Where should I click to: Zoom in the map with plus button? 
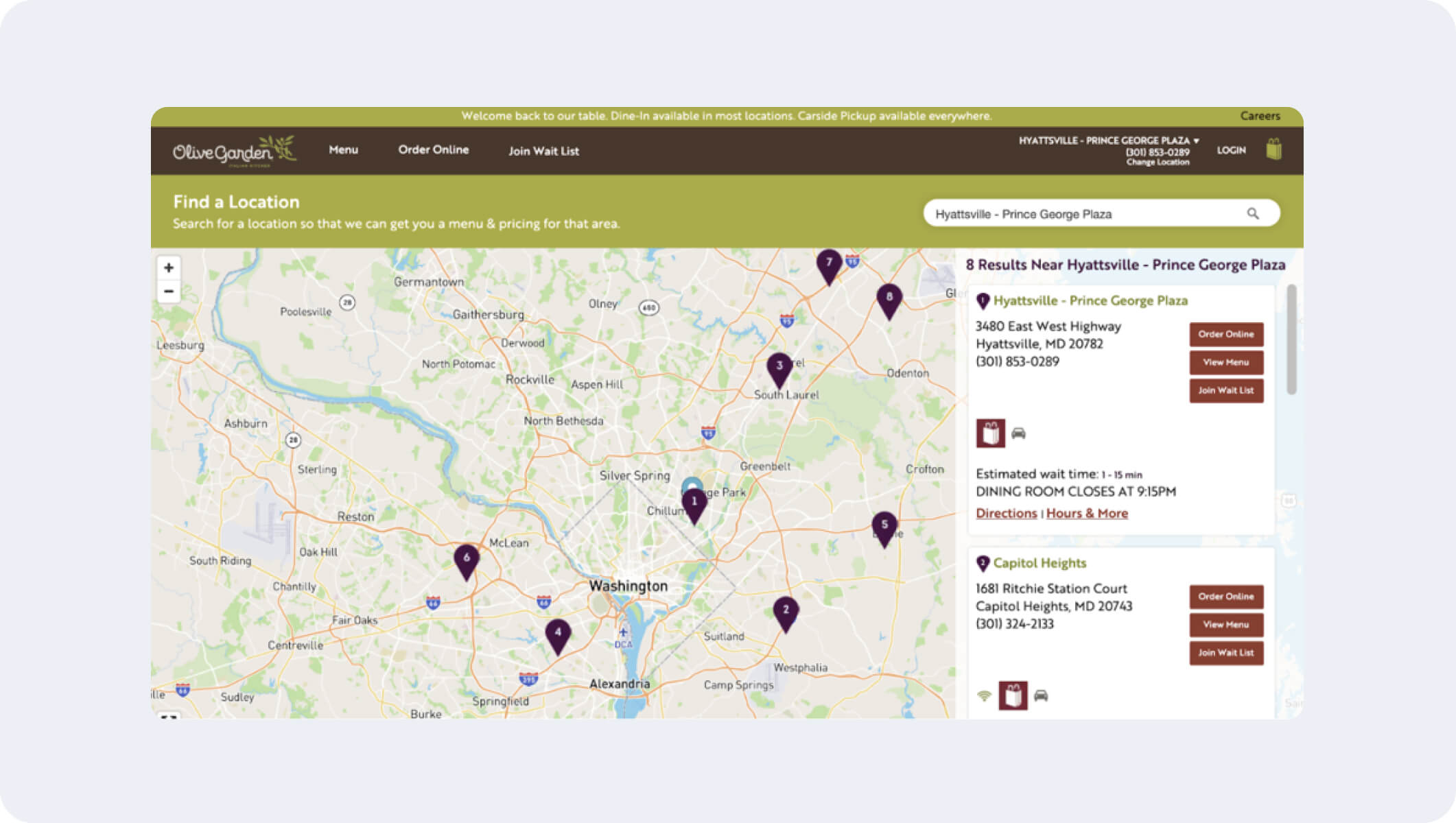pos(169,267)
